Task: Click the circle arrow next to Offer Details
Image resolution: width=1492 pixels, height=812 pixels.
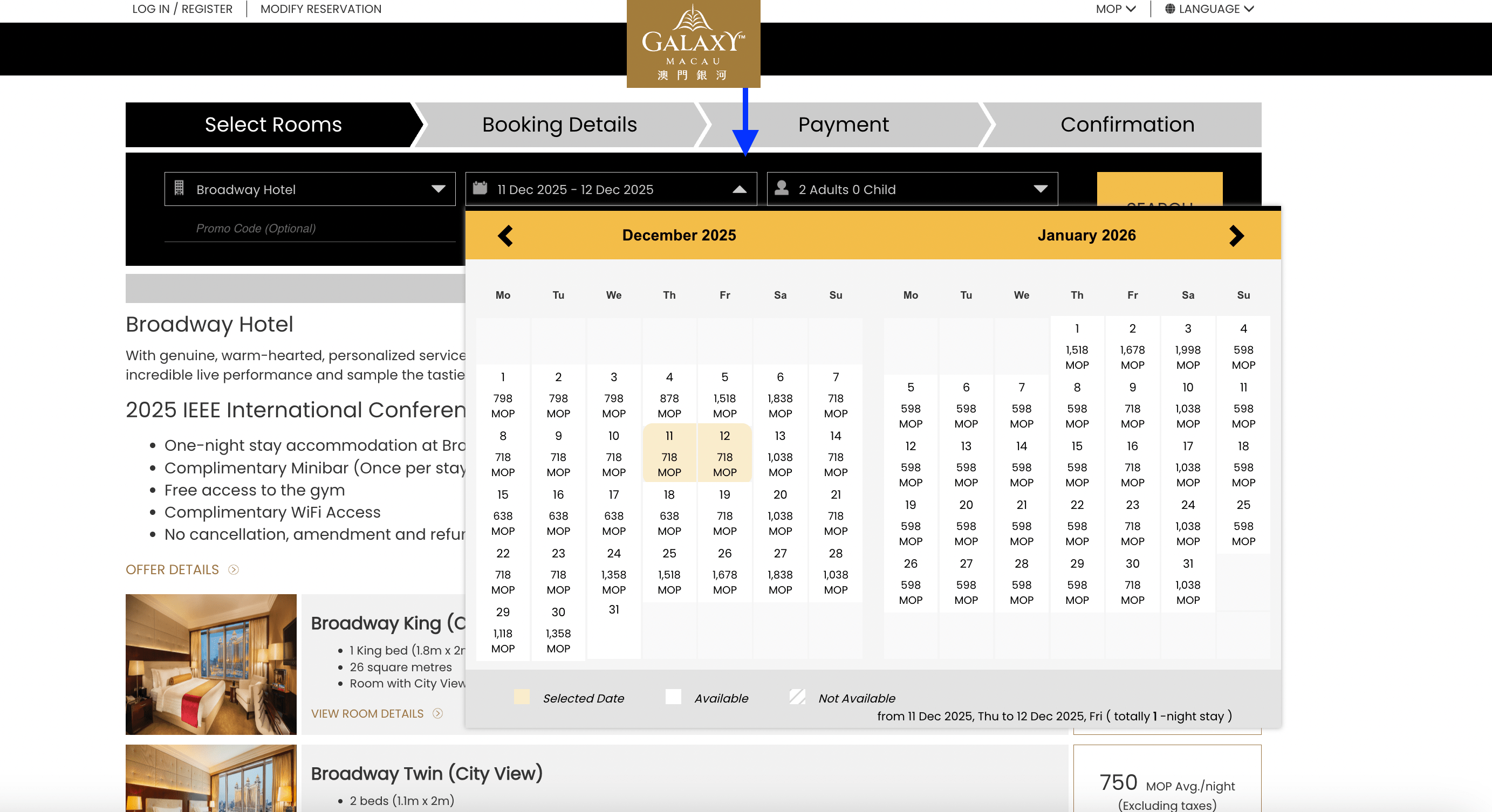Action: click(234, 569)
